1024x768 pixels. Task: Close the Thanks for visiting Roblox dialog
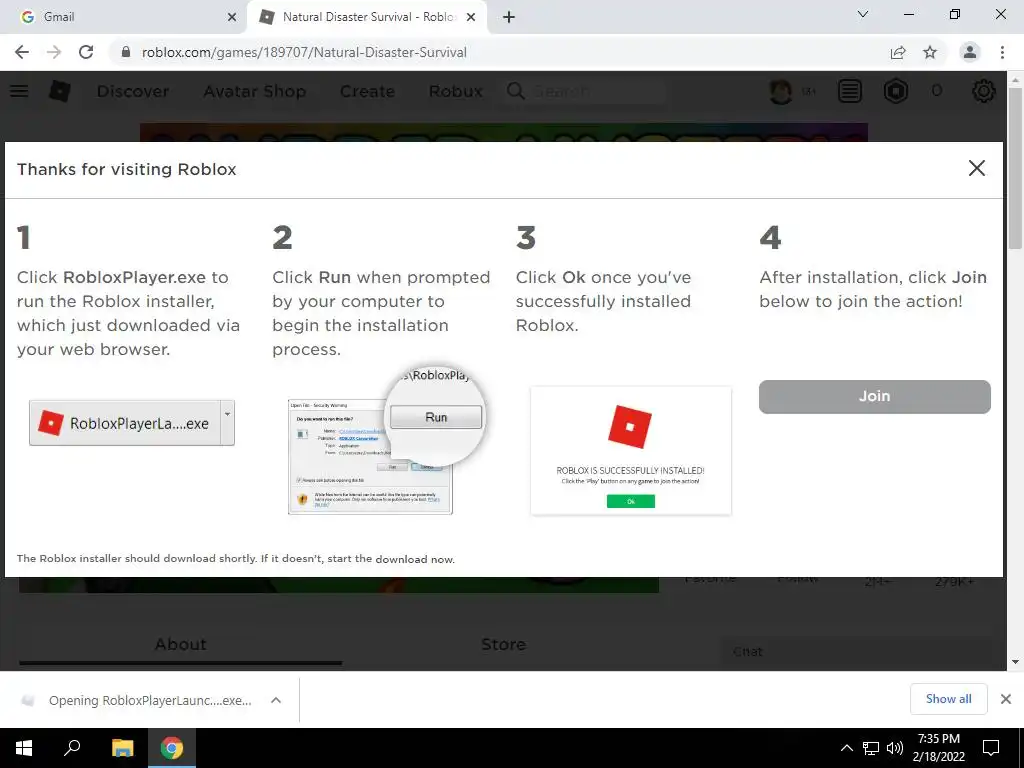tap(976, 168)
